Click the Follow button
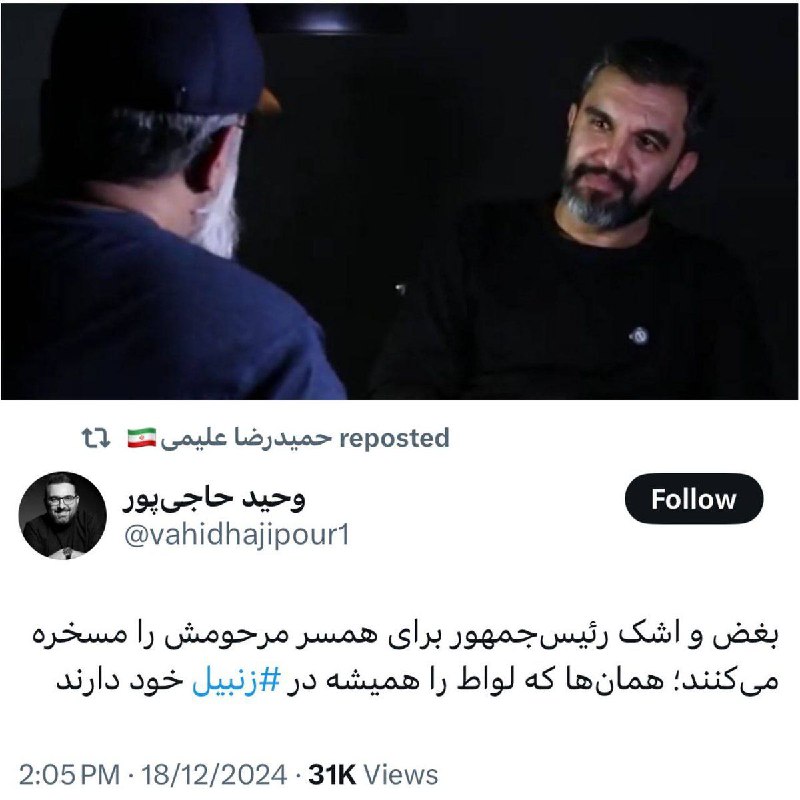This screenshot has width=800, height=800. tap(694, 499)
